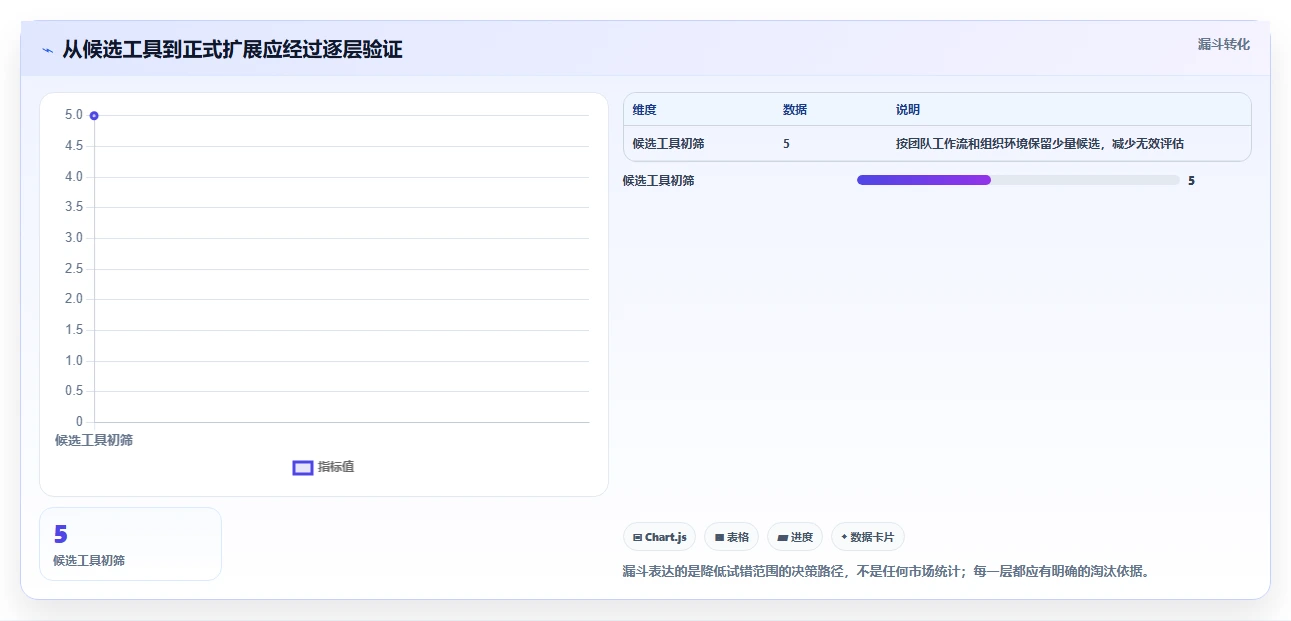Click the data point at 5.0
The image size is (1291, 621).
click(x=94, y=116)
